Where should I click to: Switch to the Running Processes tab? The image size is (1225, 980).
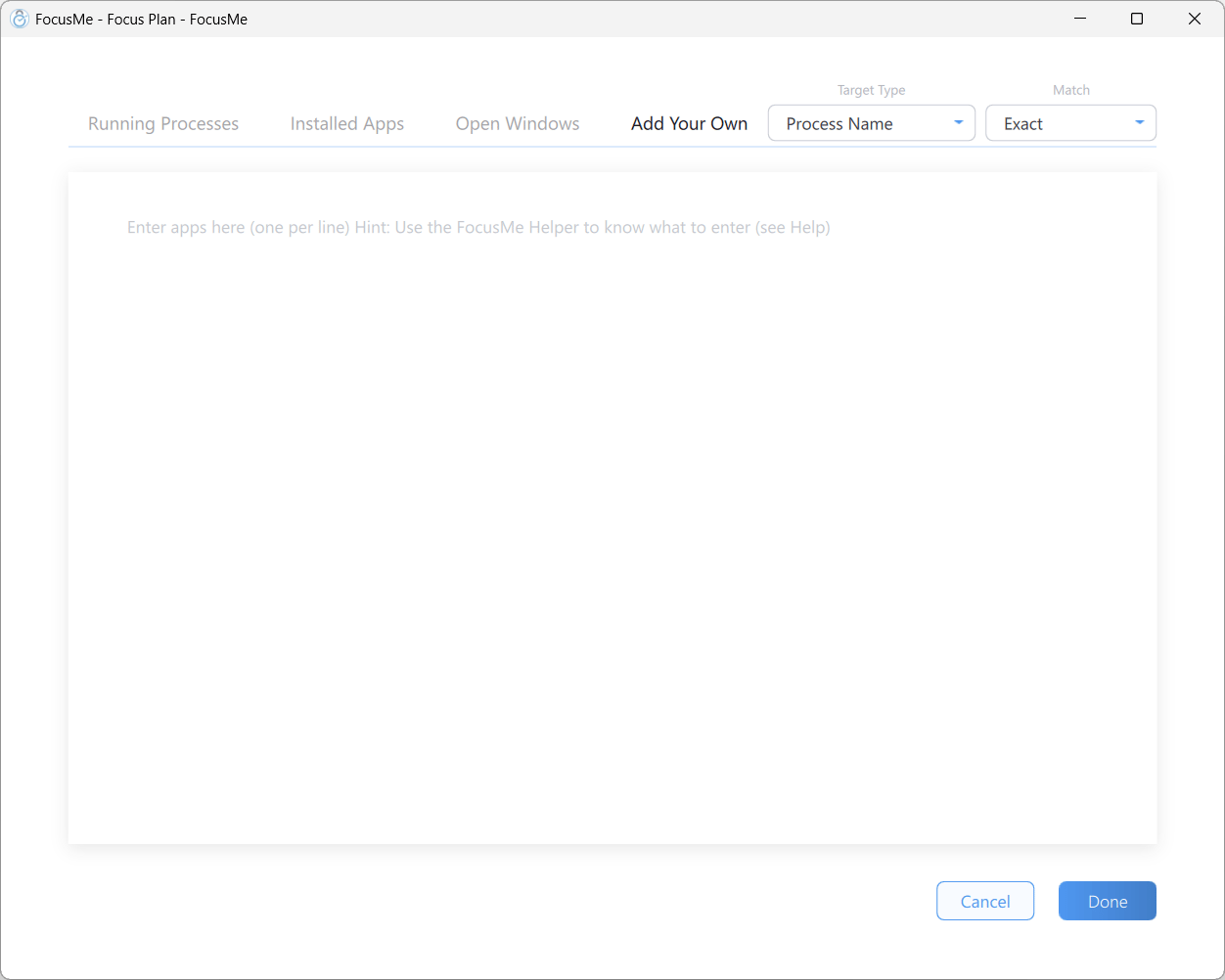click(x=163, y=123)
